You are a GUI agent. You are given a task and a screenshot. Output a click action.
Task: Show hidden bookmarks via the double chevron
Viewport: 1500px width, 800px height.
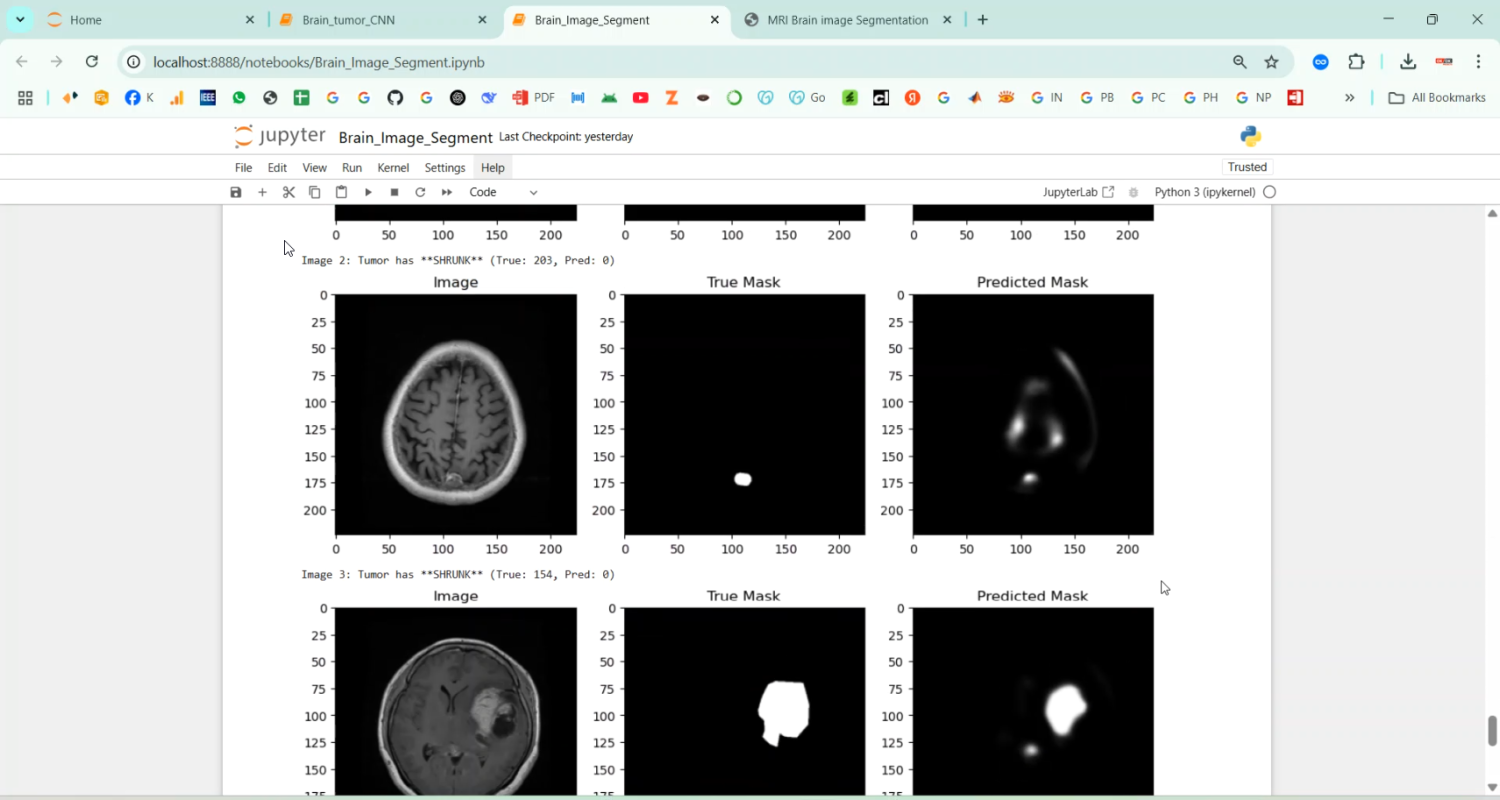click(1350, 97)
